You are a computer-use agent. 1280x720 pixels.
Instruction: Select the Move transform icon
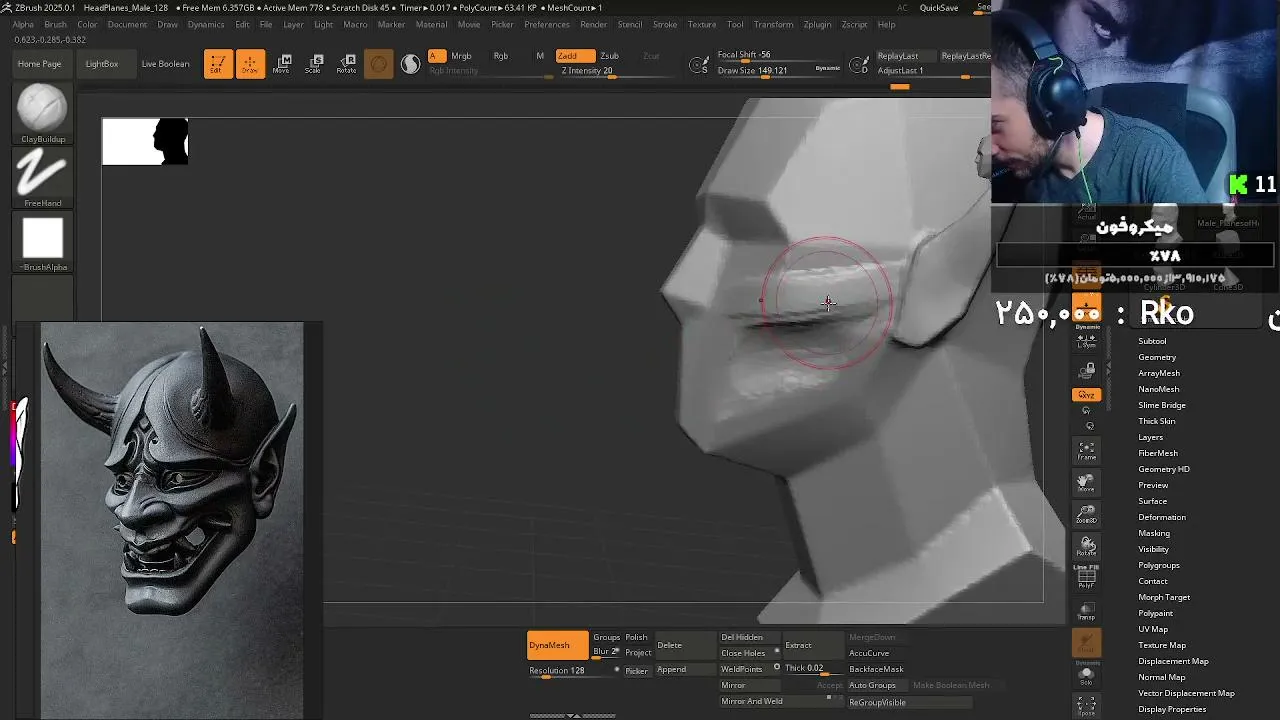[x=282, y=64]
